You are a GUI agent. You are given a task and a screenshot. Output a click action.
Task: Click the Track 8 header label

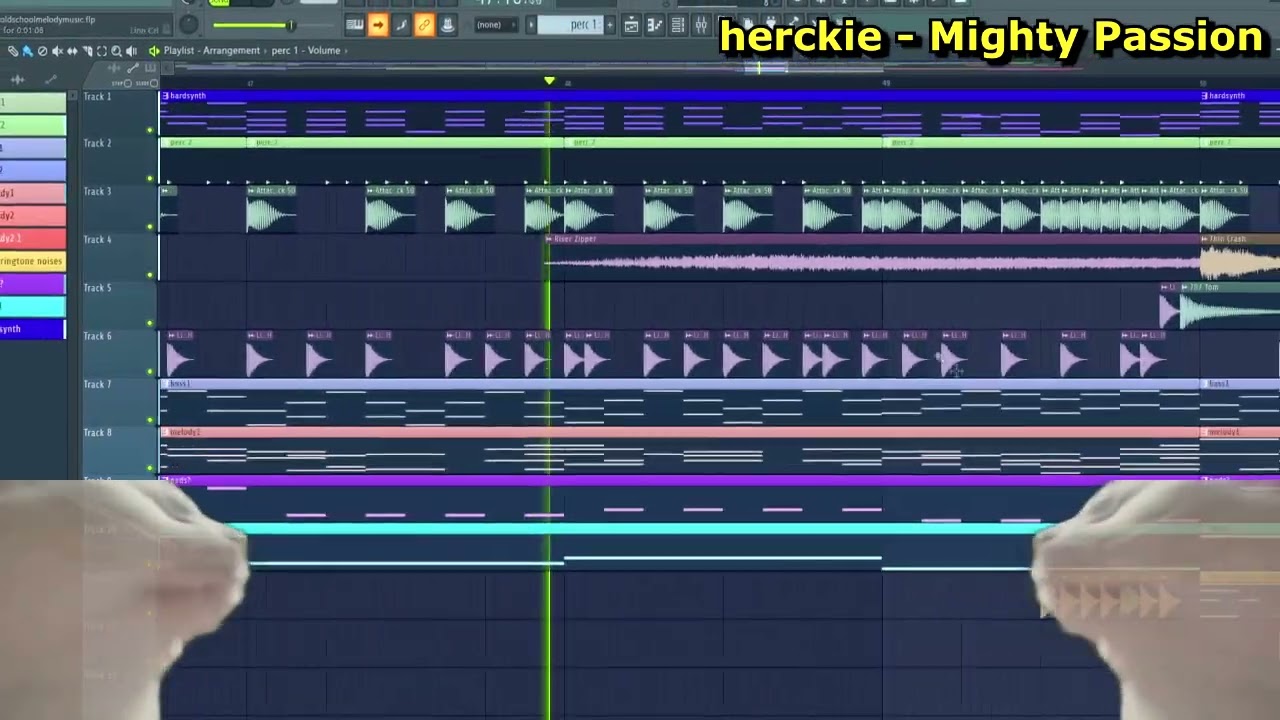point(97,432)
